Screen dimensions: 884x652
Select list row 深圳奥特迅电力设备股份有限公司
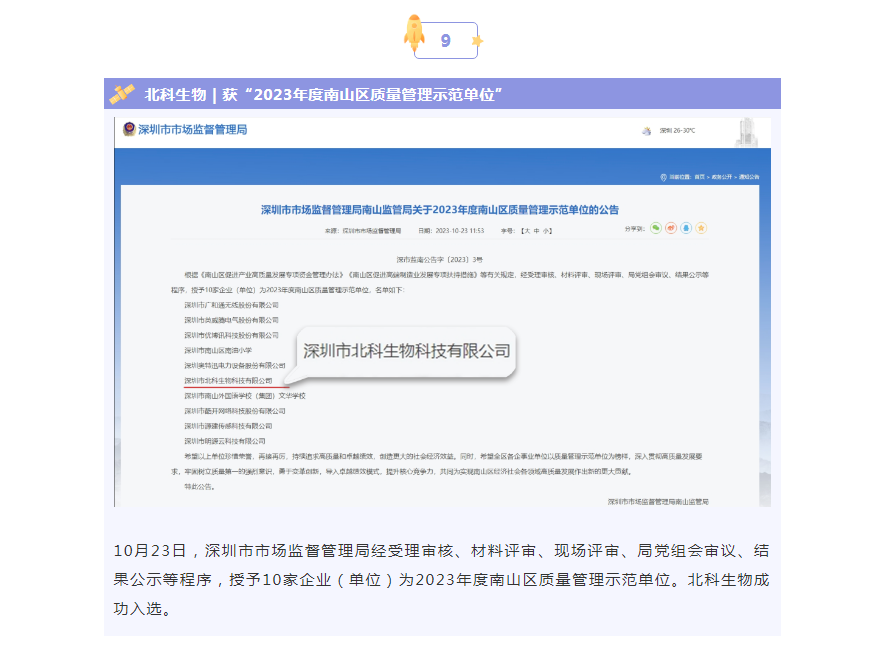tap(235, 365)
